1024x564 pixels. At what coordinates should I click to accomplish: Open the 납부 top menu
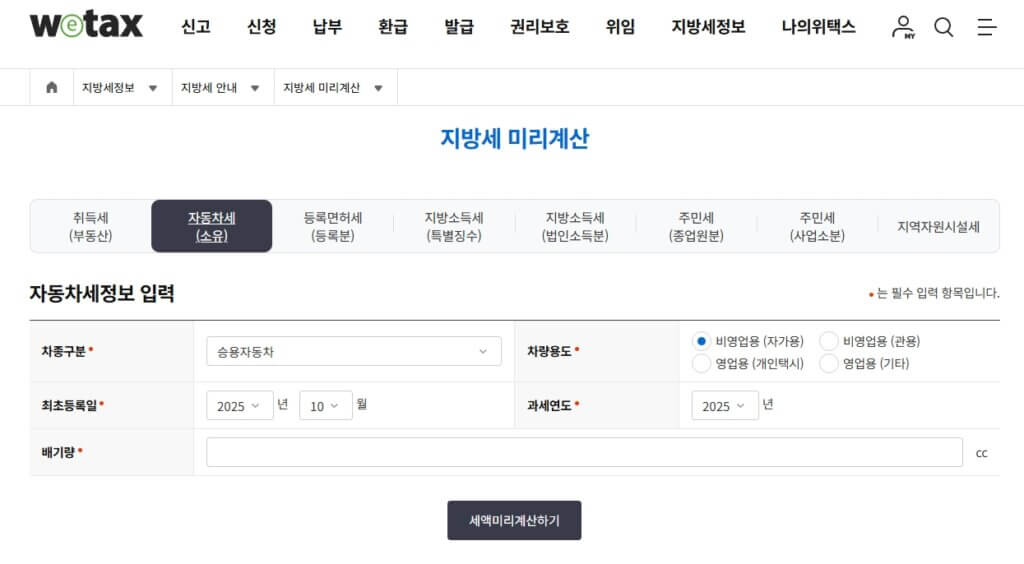(327, 27)
